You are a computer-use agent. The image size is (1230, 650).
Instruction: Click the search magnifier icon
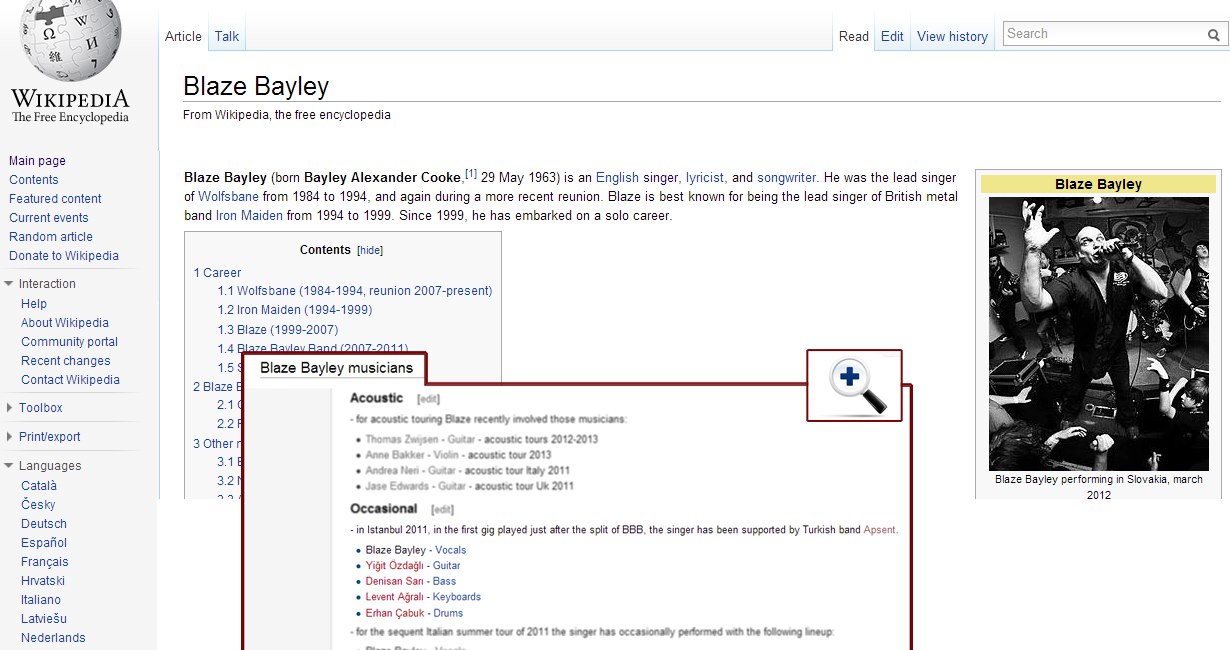1214,35
